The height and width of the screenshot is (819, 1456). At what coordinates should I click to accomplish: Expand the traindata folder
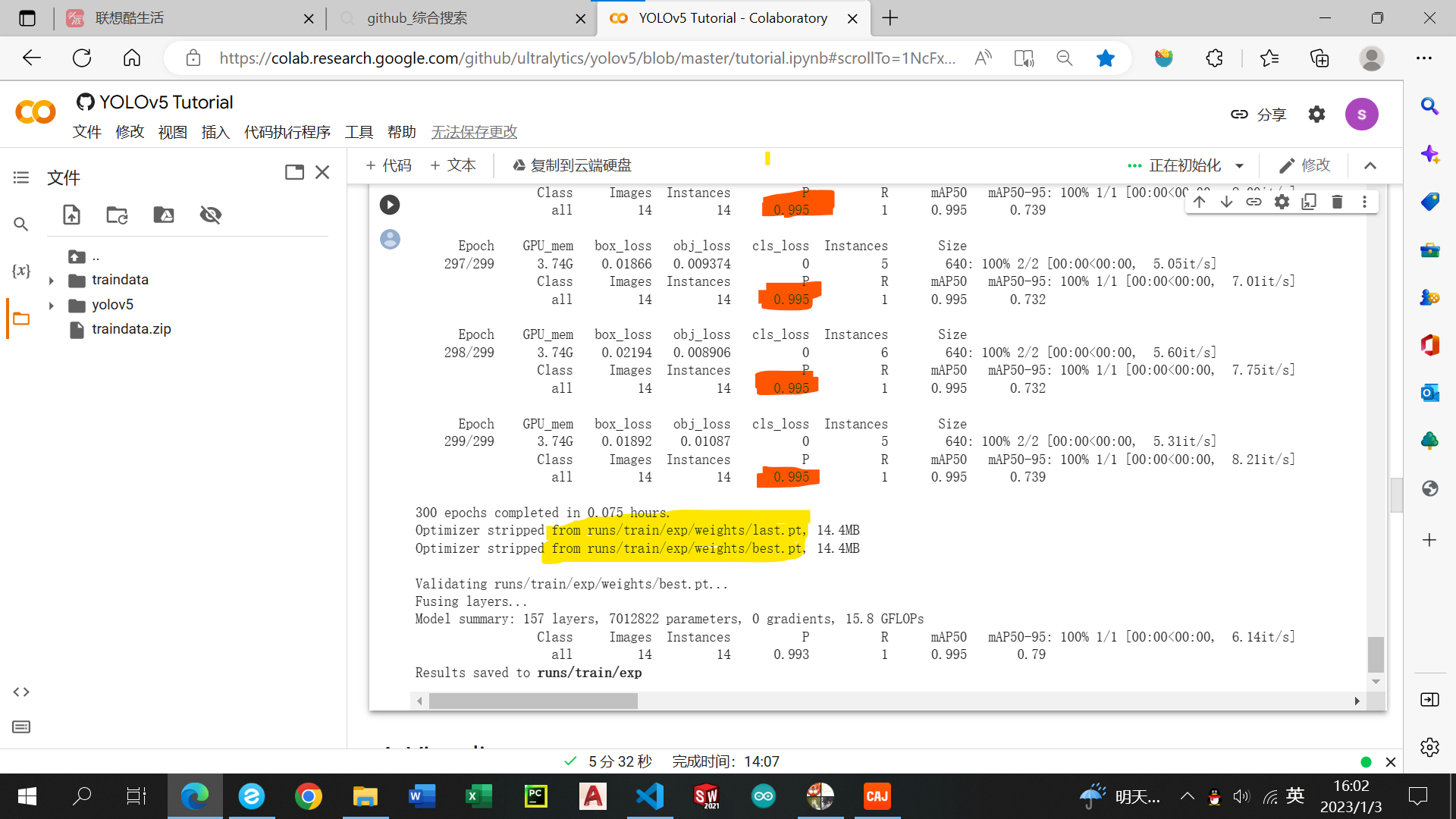(x=52, y=281)
